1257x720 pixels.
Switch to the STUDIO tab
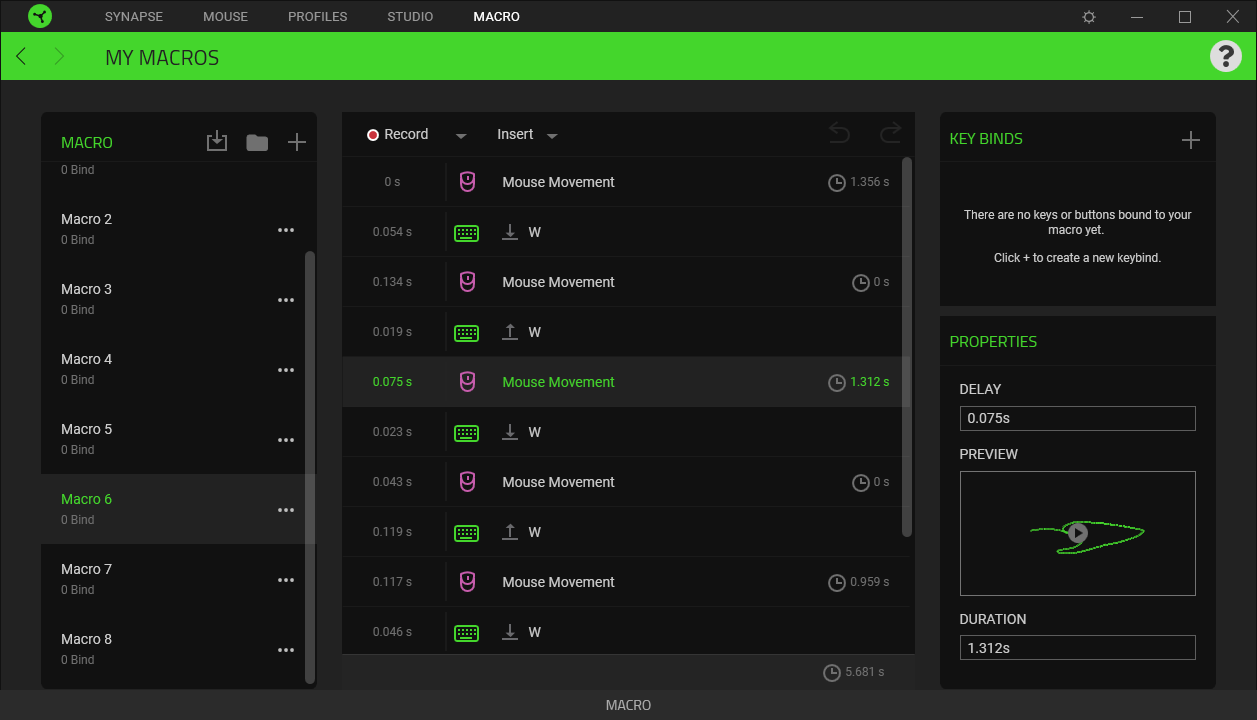[x=410, y=17]
